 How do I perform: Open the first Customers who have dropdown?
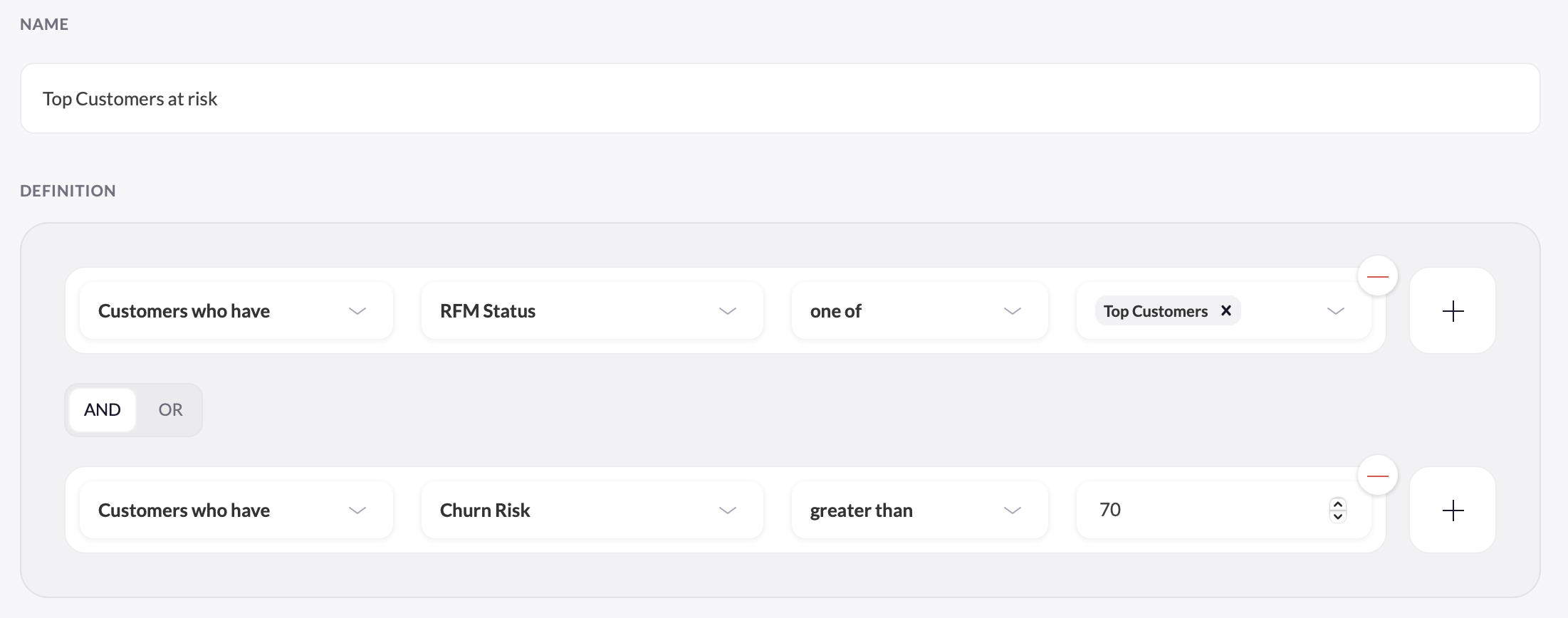click(236, 310)
